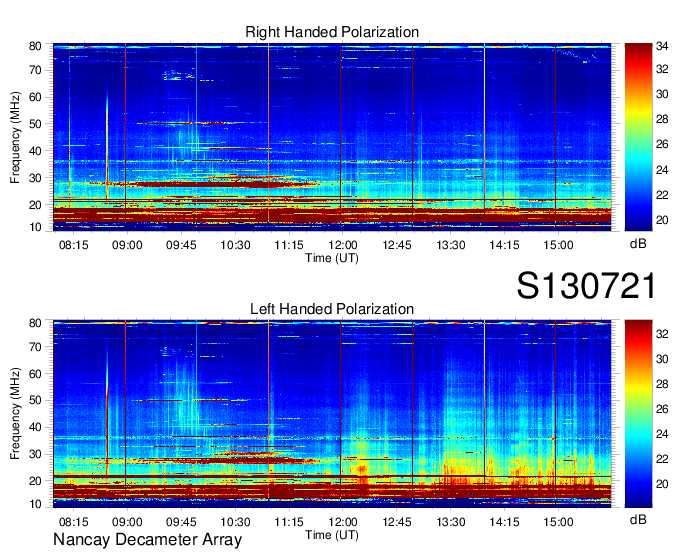
Task: Click the 32 value on Left Handed colorbar
Action: click(662, 334)
